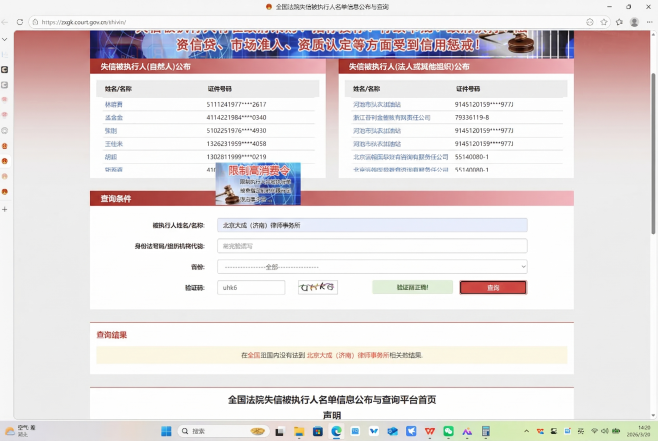
Task: Refresh the captcha image
Action: coord(318,287)
